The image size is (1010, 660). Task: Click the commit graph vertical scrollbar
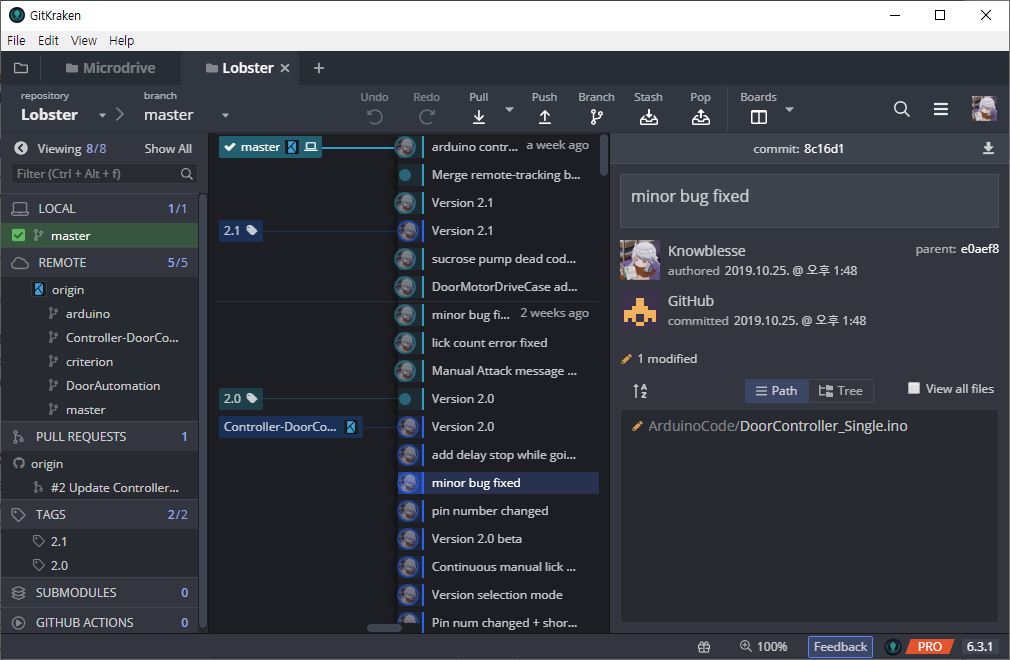coord(604,155)
